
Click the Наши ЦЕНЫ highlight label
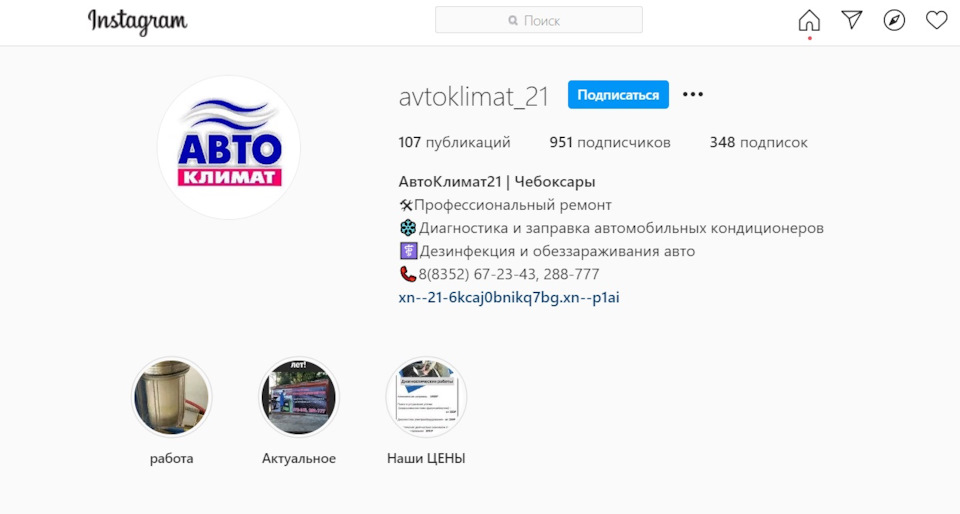(x=426, y=458)
